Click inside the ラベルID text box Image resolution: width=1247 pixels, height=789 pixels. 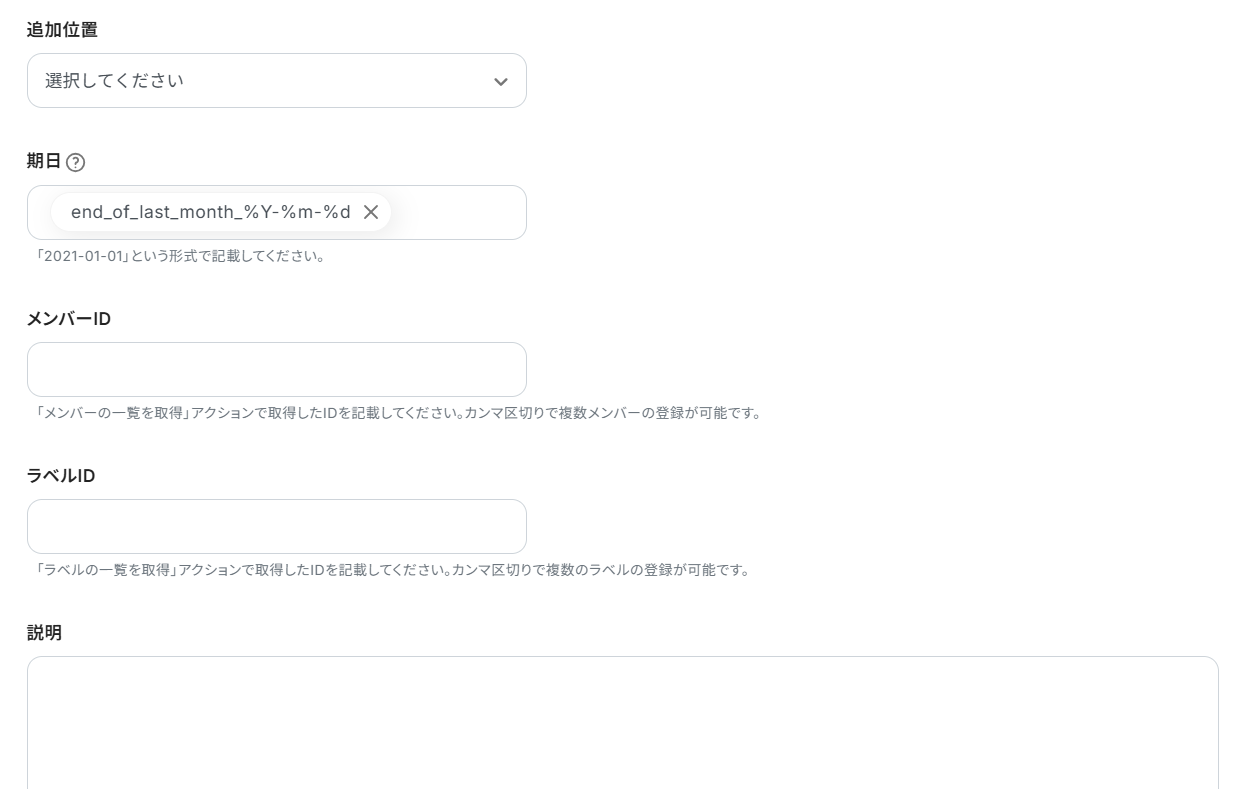point(277,526)
